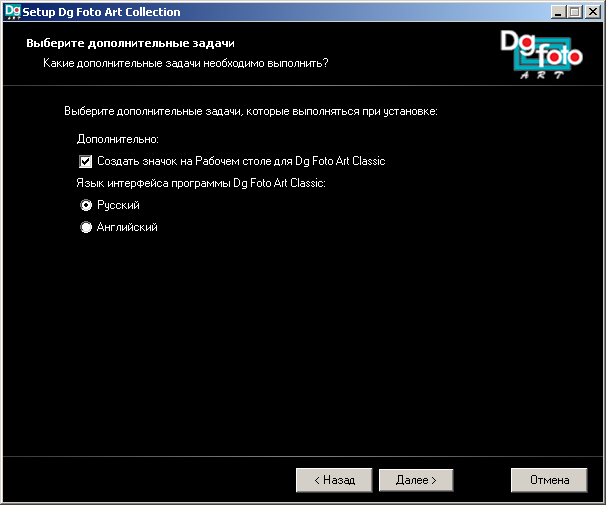Click 'Язык интерфейса программы Dg Foto Art Classic:' label

coord(201,183)
